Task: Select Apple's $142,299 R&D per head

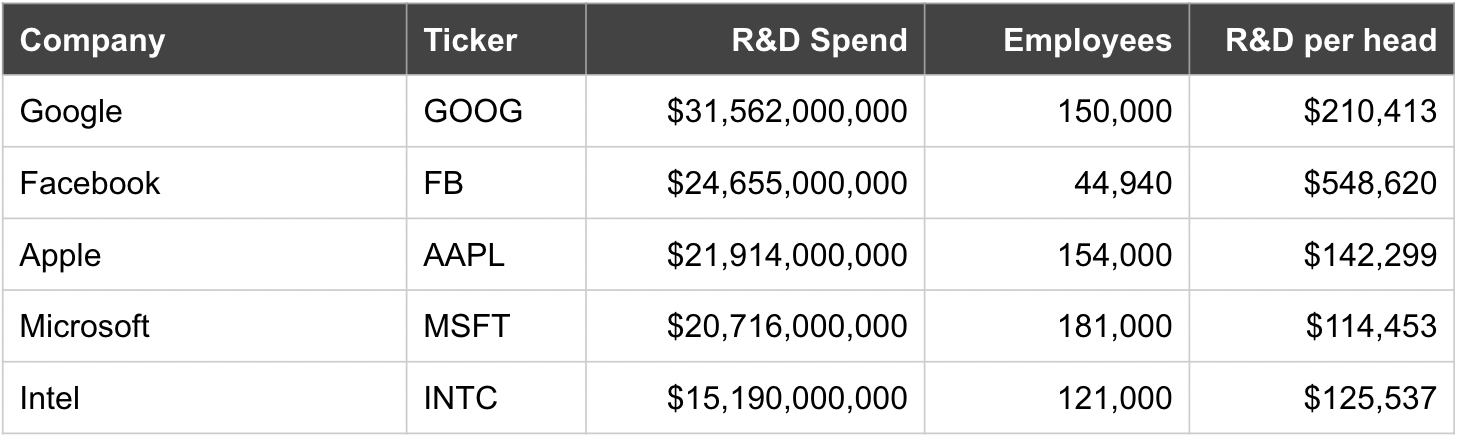Action: pos(1370,255)
